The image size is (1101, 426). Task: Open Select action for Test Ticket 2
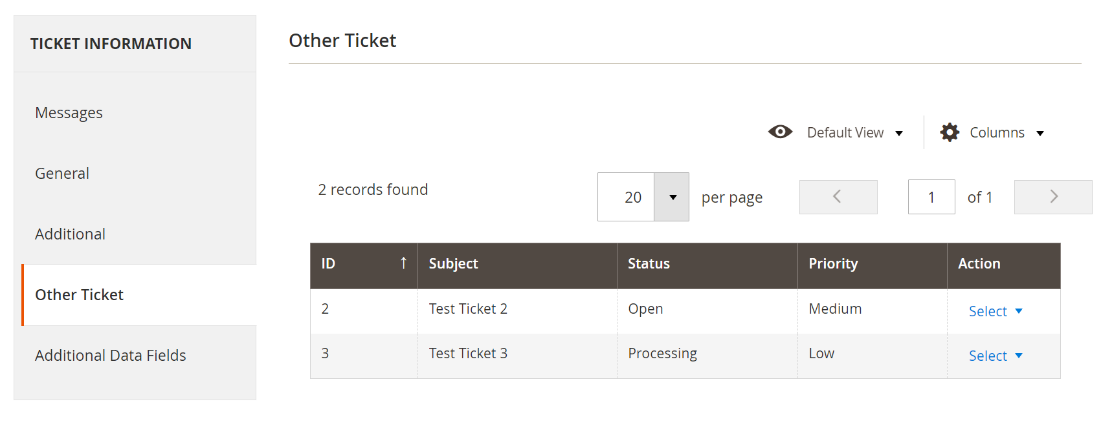995,311
